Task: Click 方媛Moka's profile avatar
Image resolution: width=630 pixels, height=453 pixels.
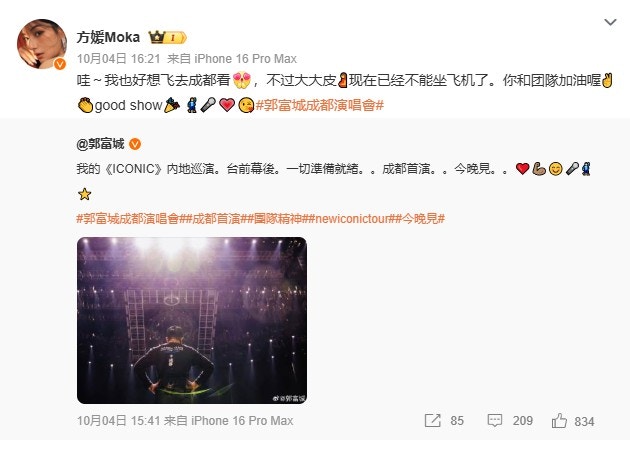Action: (x=42, y=44)
